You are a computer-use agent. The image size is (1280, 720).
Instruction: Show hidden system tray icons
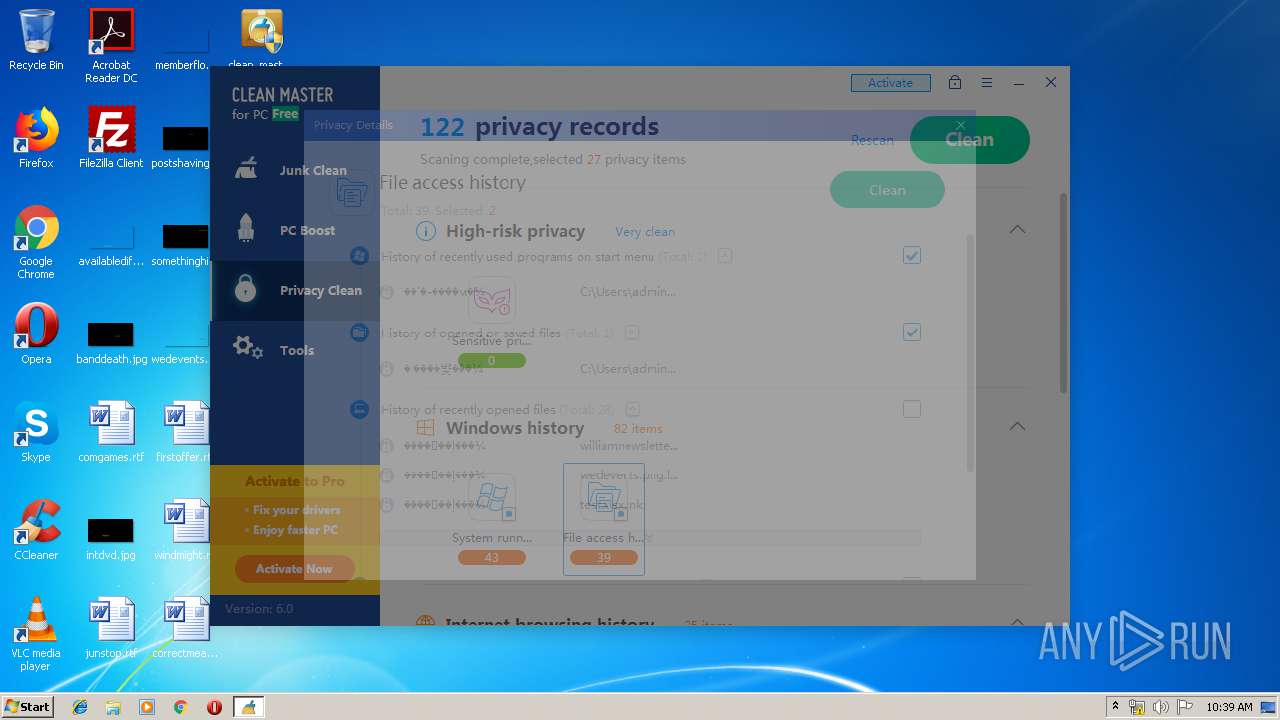pyautogui.click(x=1115, y=707)
